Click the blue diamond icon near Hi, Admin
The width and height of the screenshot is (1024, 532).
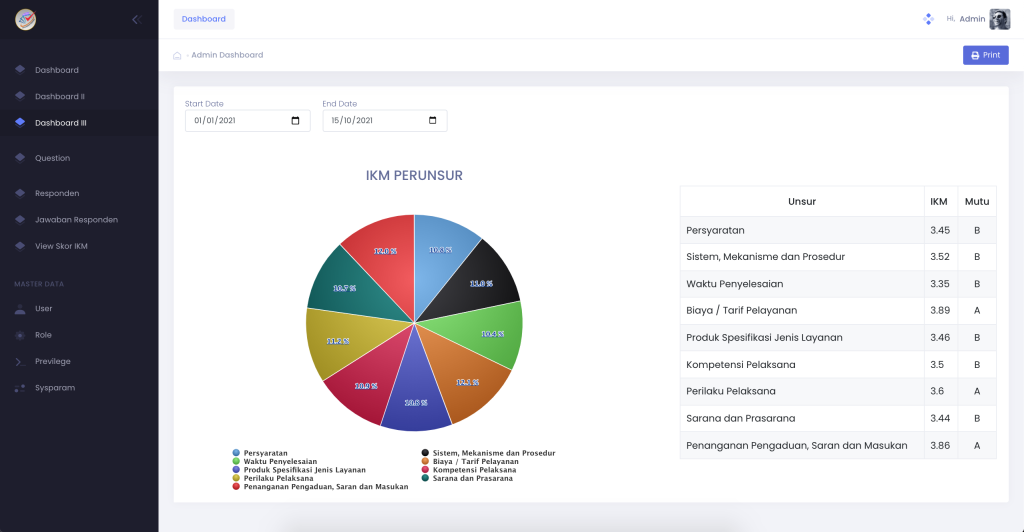928,19
